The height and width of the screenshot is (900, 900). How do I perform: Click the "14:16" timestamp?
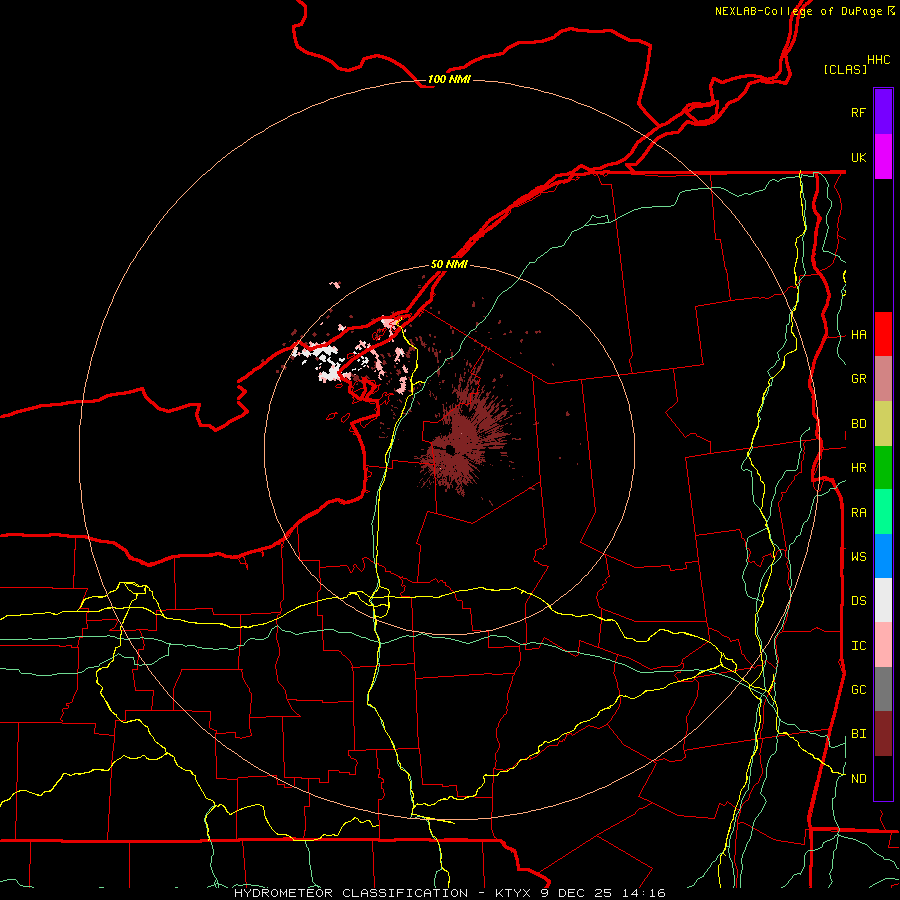point(646,893)
